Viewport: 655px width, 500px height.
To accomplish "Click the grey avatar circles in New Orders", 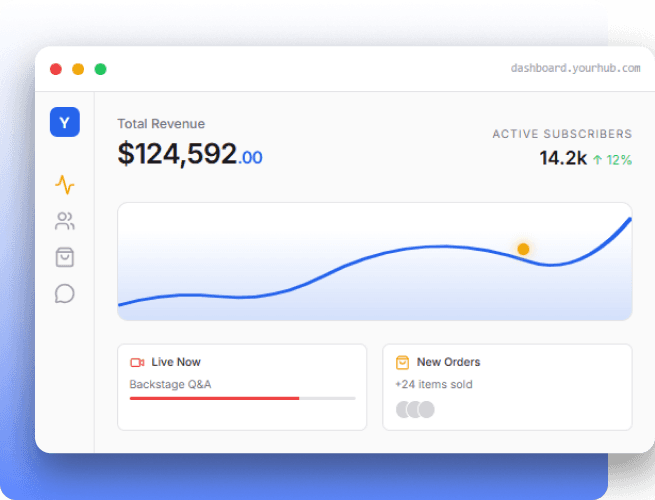I will click(x=415, y=409).
